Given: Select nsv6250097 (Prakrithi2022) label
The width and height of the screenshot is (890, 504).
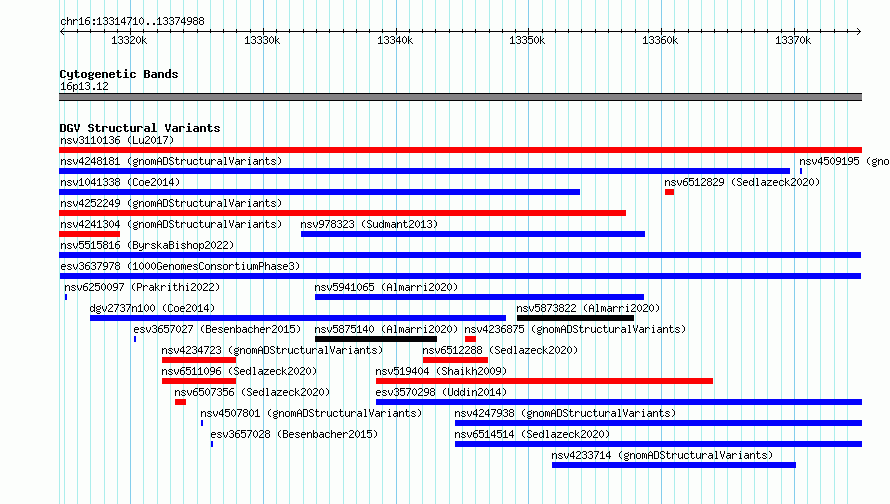Looking at the screenshot, I should pos(142,287).
